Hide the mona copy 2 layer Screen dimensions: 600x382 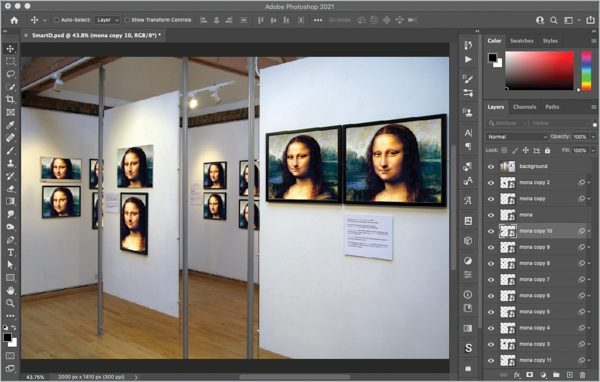coord(491,183)
